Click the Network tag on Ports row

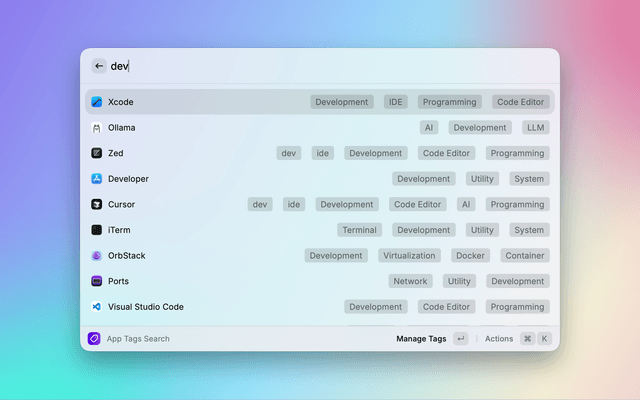410,281
